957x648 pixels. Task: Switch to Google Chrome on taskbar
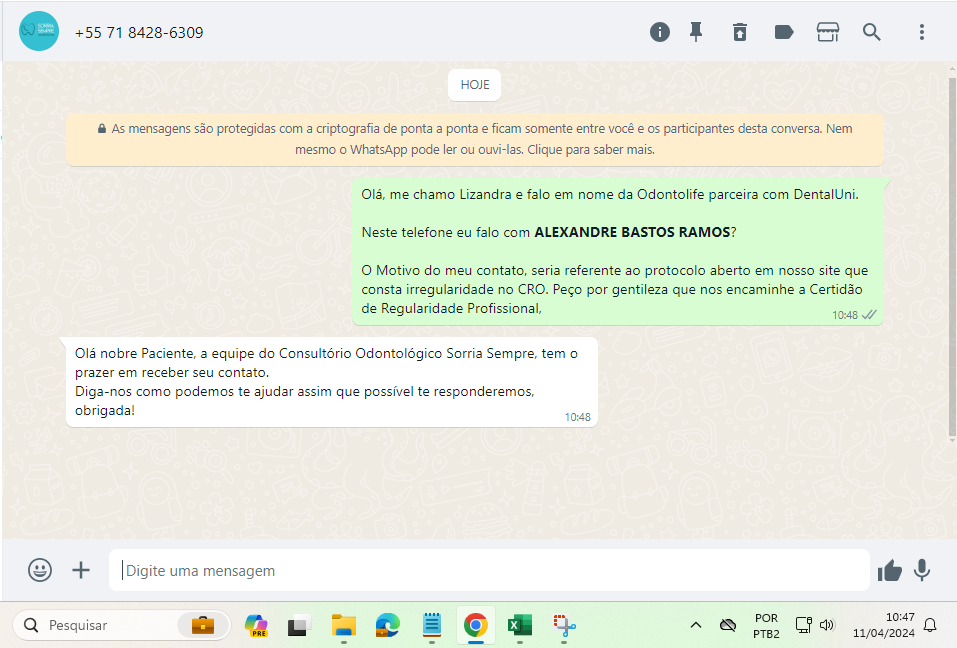pyautogui.click(x=475, y=625)
